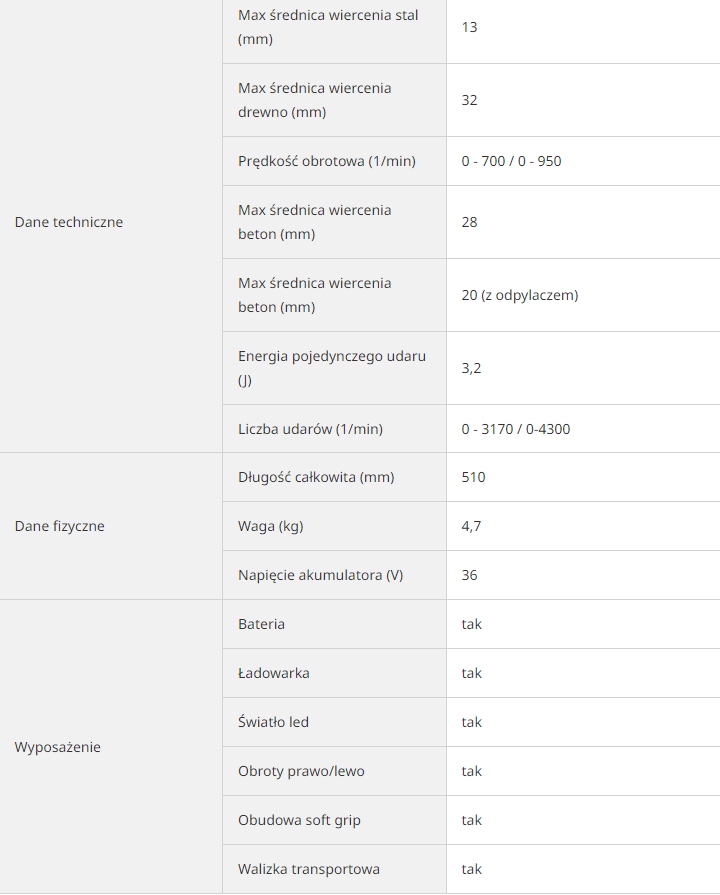This screenshot has width=720, height=895.
Task: Click the 'Energia pojedynczego udaru (J)' label
Action: click(332, 368)
